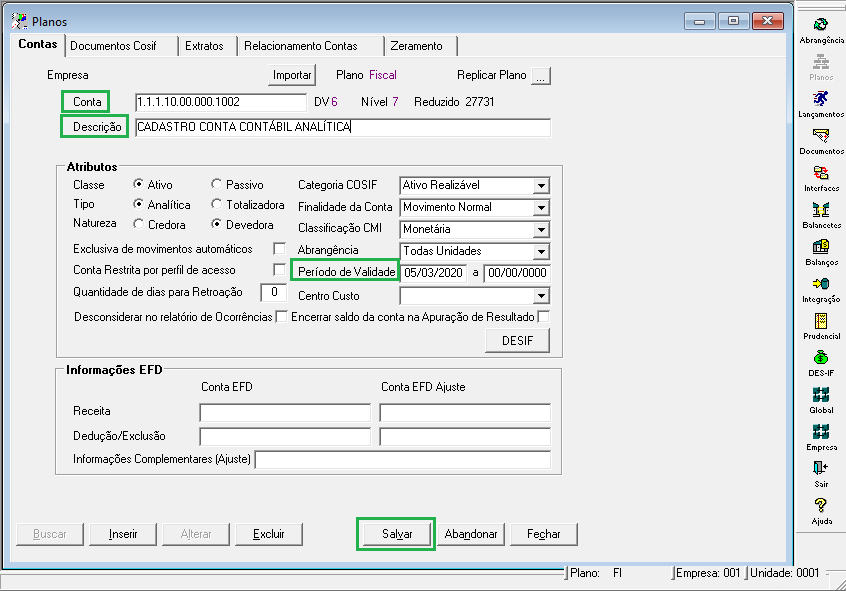Click the Importar button
846x591 pixels.
(292, 75)
